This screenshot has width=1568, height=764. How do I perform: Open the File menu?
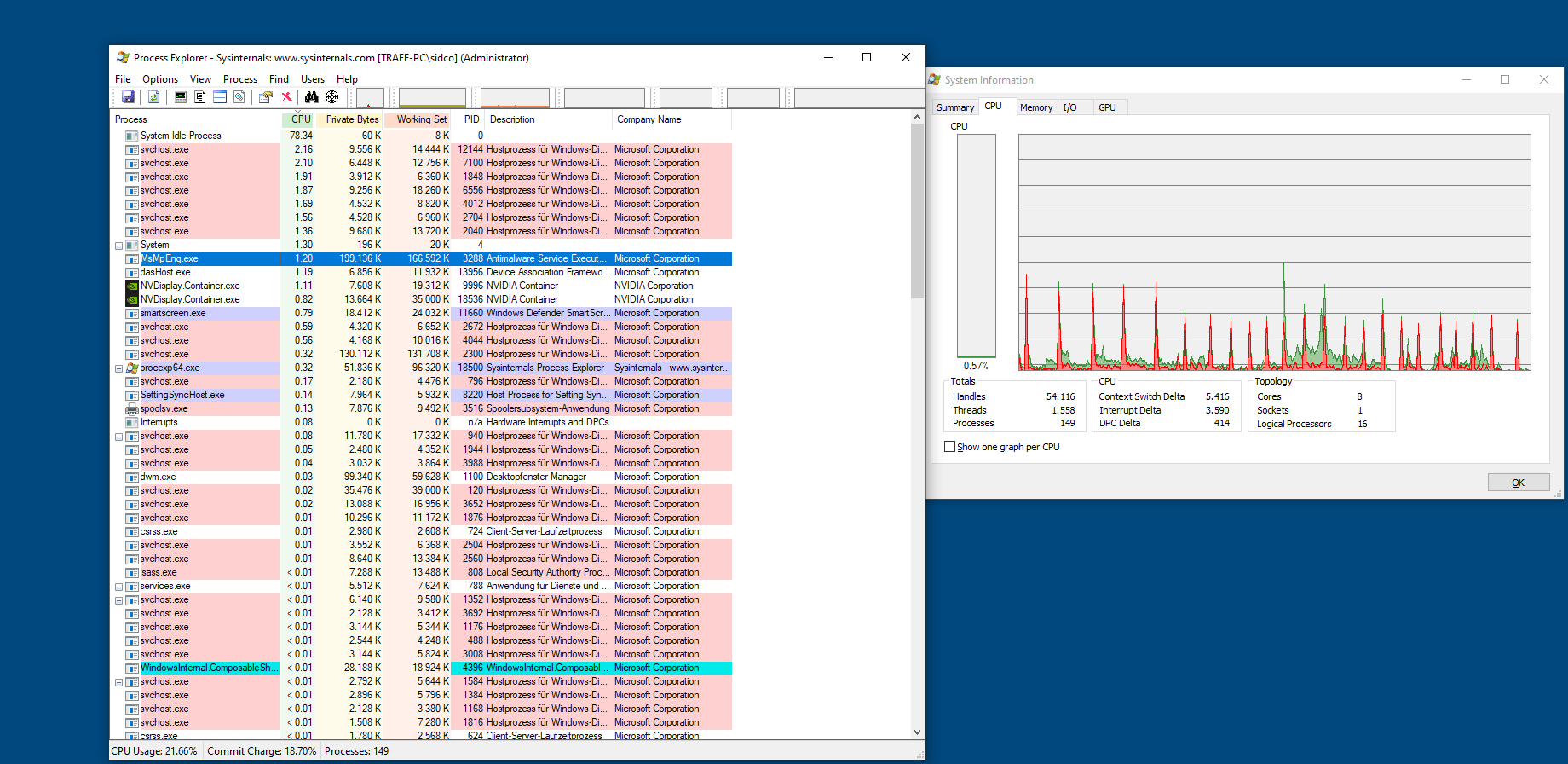[123, 79]
